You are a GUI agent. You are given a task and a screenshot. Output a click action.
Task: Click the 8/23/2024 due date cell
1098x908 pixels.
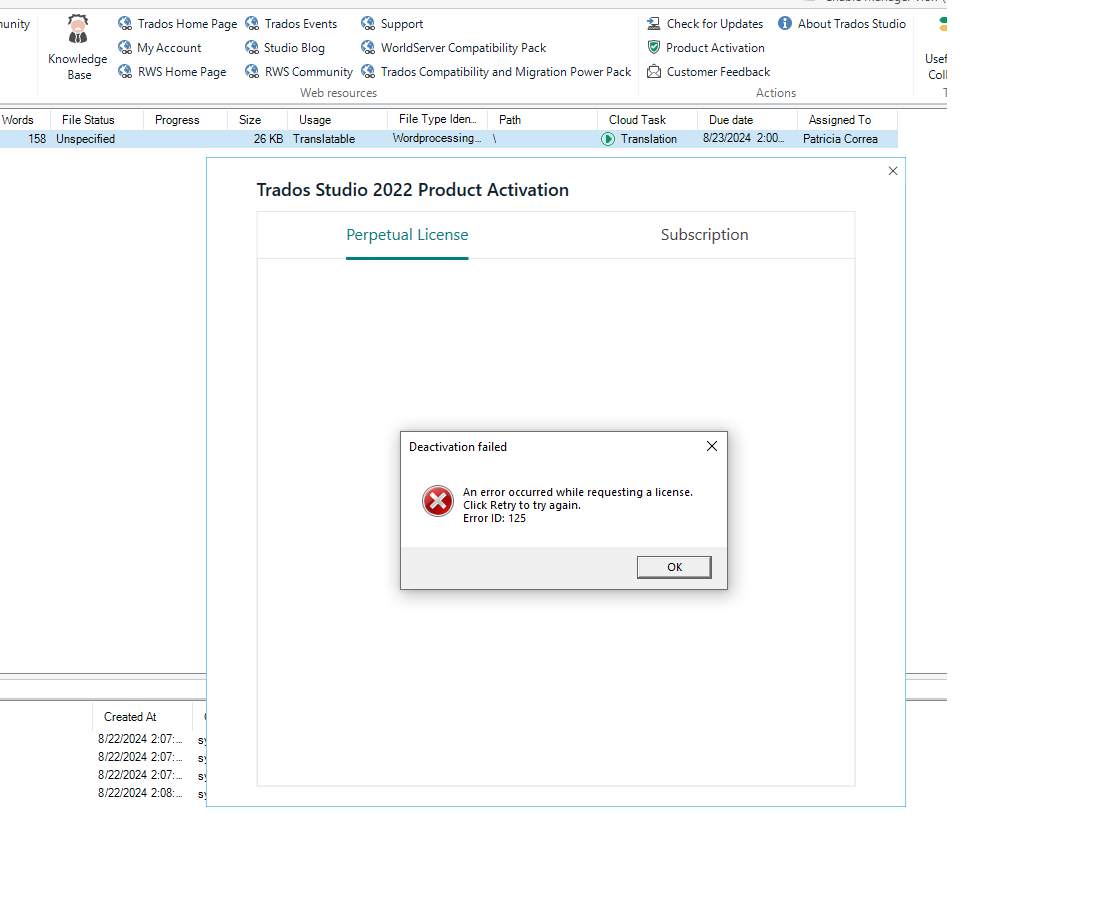click(x=744, y=138)
